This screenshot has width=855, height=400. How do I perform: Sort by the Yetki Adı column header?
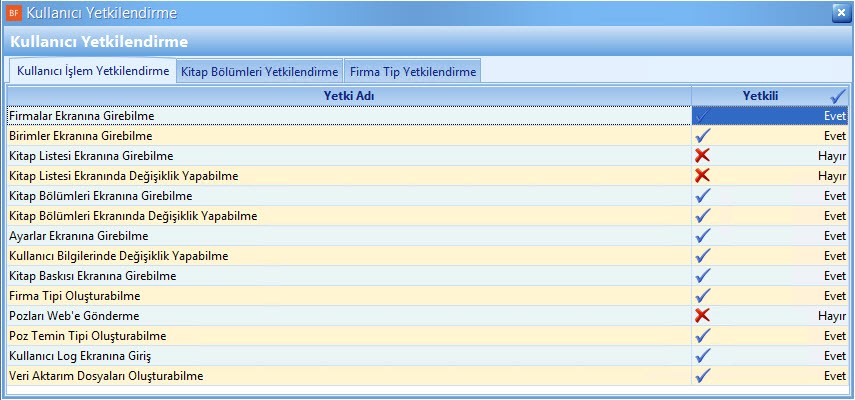[349, 95]
